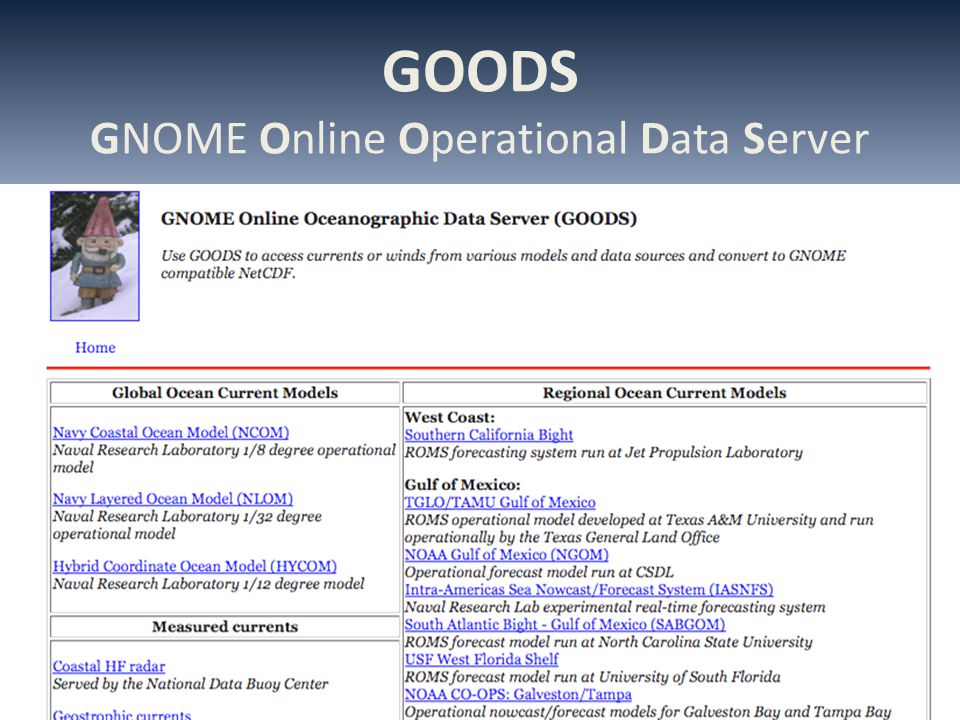Open the Southern California Bight link

pos(489,435)
